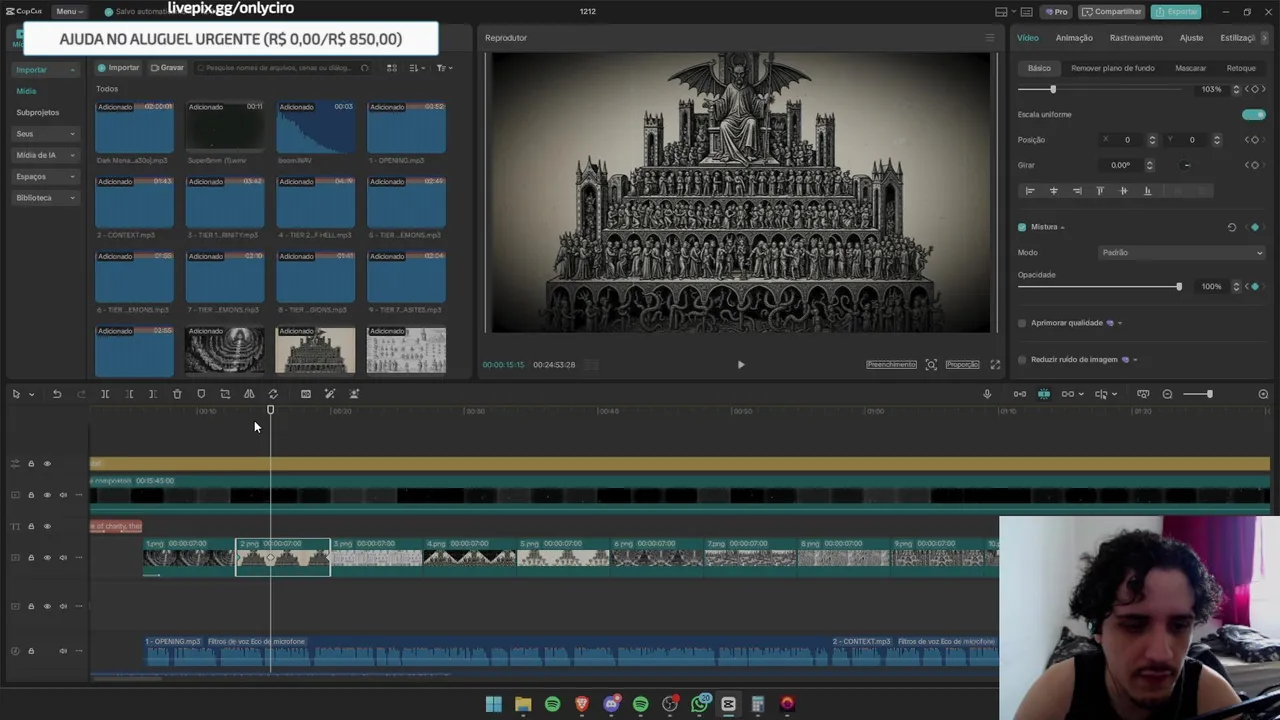Trim left of the playhead

129,394
